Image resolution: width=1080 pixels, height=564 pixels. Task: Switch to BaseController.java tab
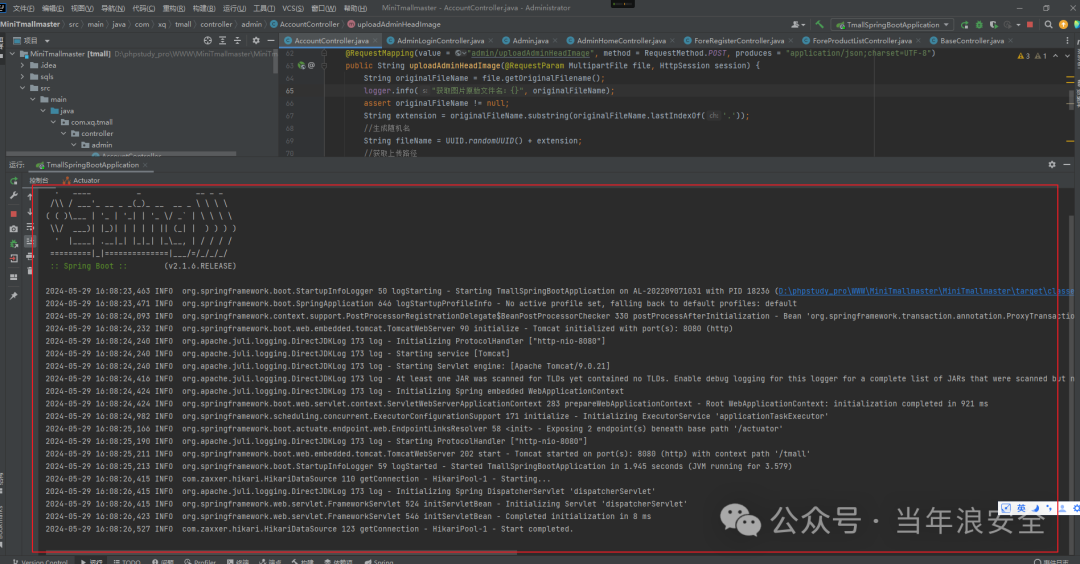click(x=972, y=41)
